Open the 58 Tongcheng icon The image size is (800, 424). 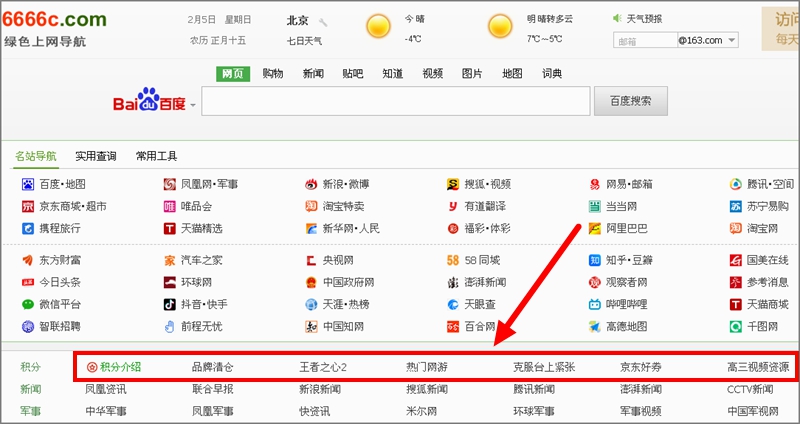tap(453, 260)
